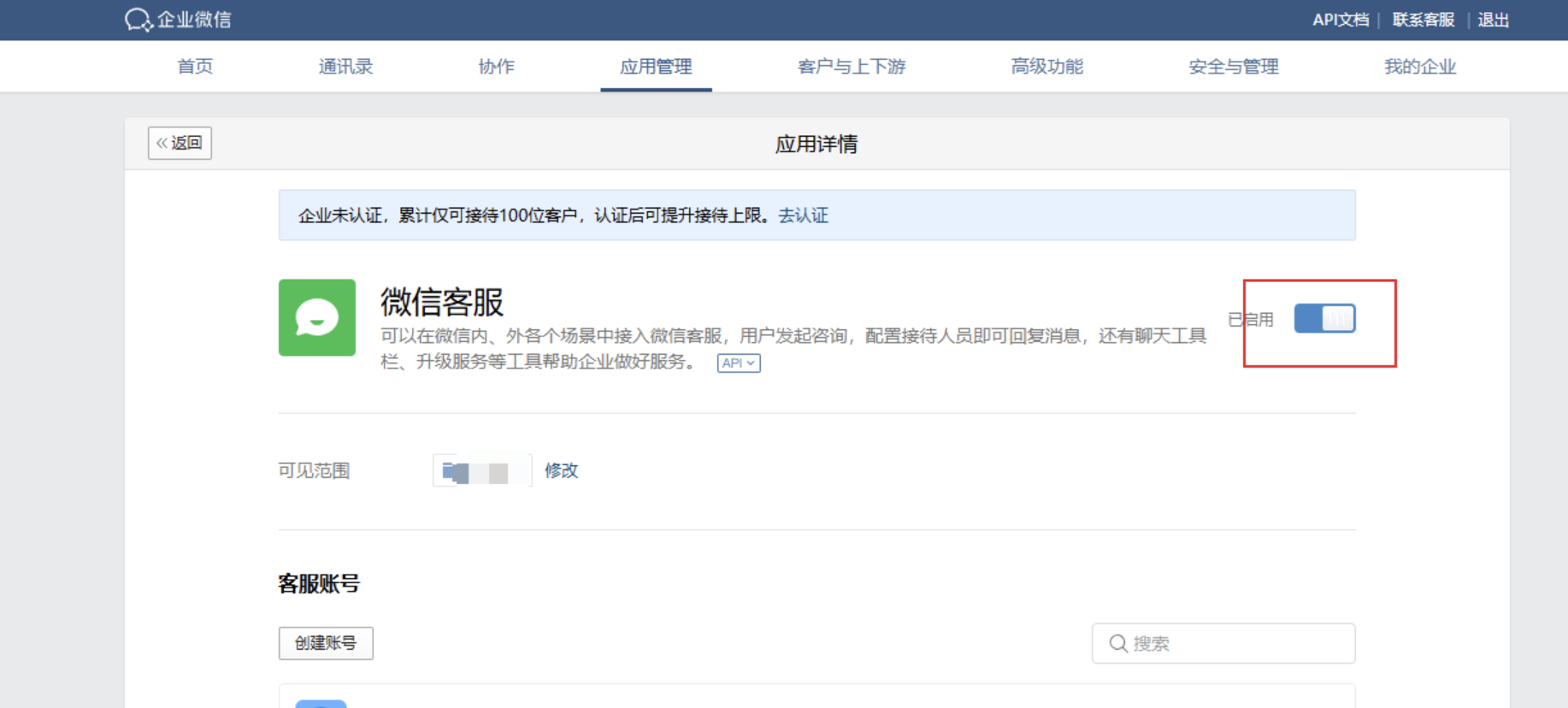Select the 应用管理 tab
The width and height of the screenshot is (1568, 708).
pos(656,67)
